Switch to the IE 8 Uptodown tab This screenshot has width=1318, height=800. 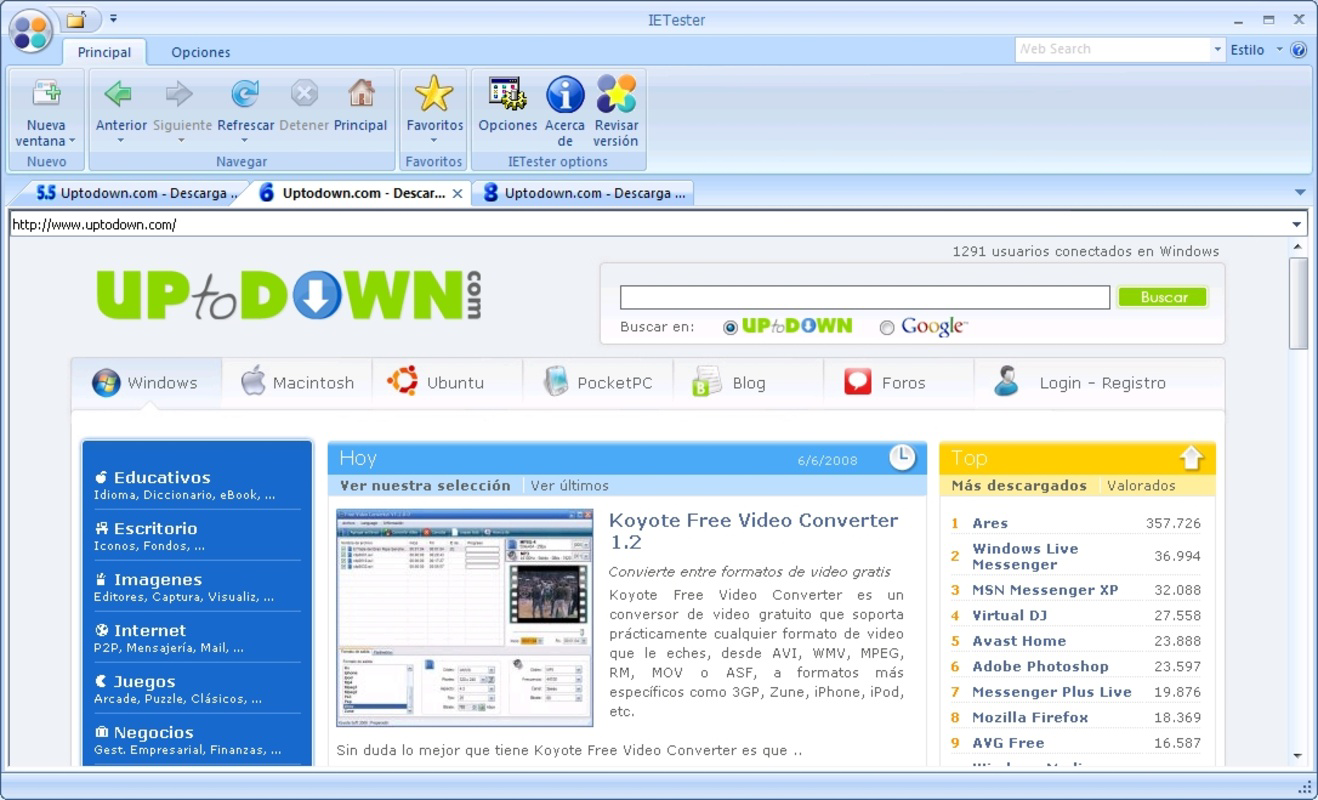[x=585, y=193]
